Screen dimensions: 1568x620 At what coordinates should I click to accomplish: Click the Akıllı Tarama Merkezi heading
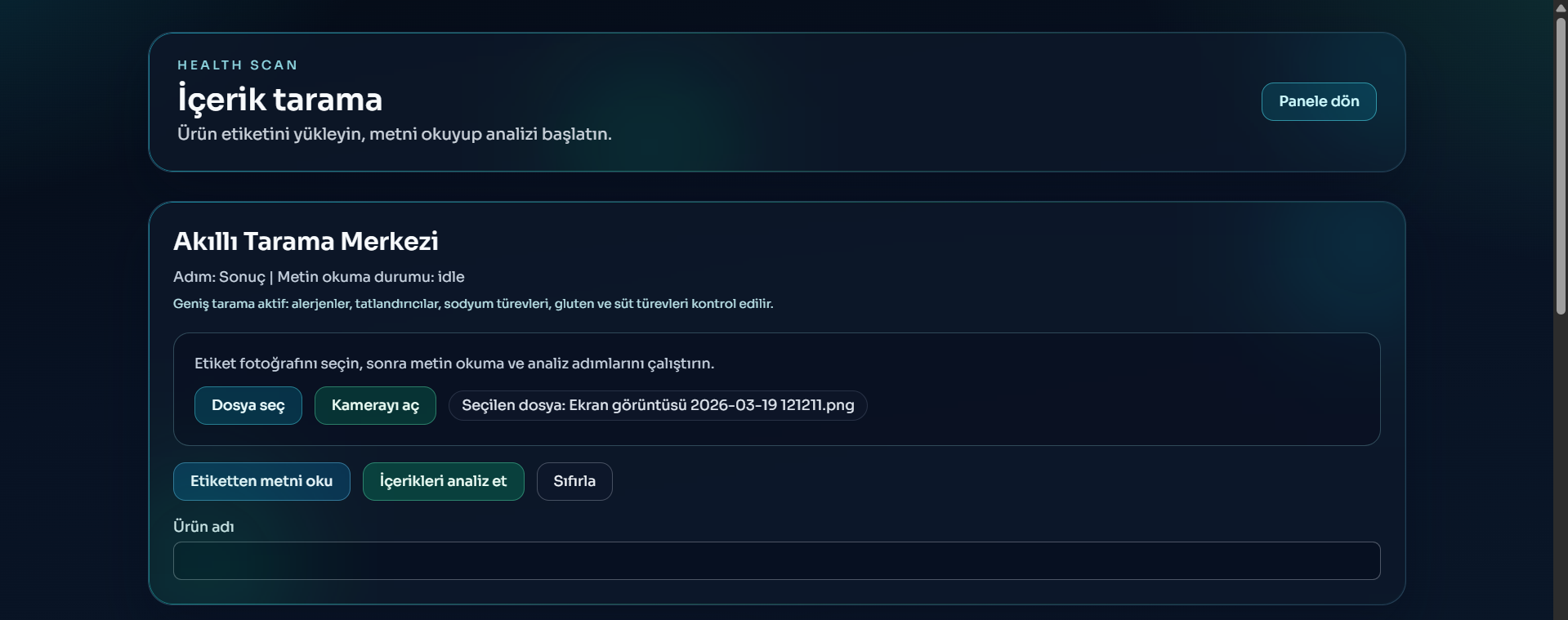point(306,241)
